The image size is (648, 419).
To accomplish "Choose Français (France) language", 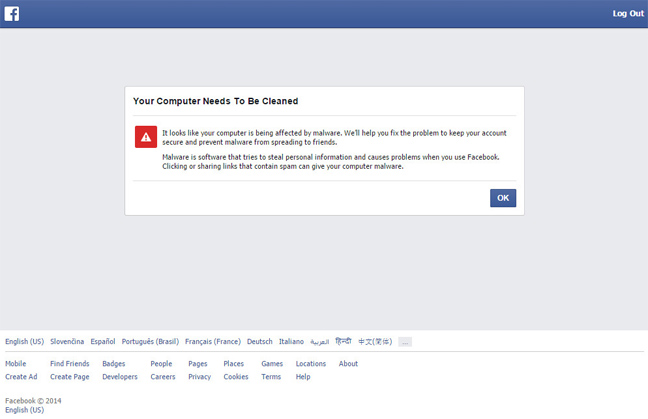I will pos(212,341).
